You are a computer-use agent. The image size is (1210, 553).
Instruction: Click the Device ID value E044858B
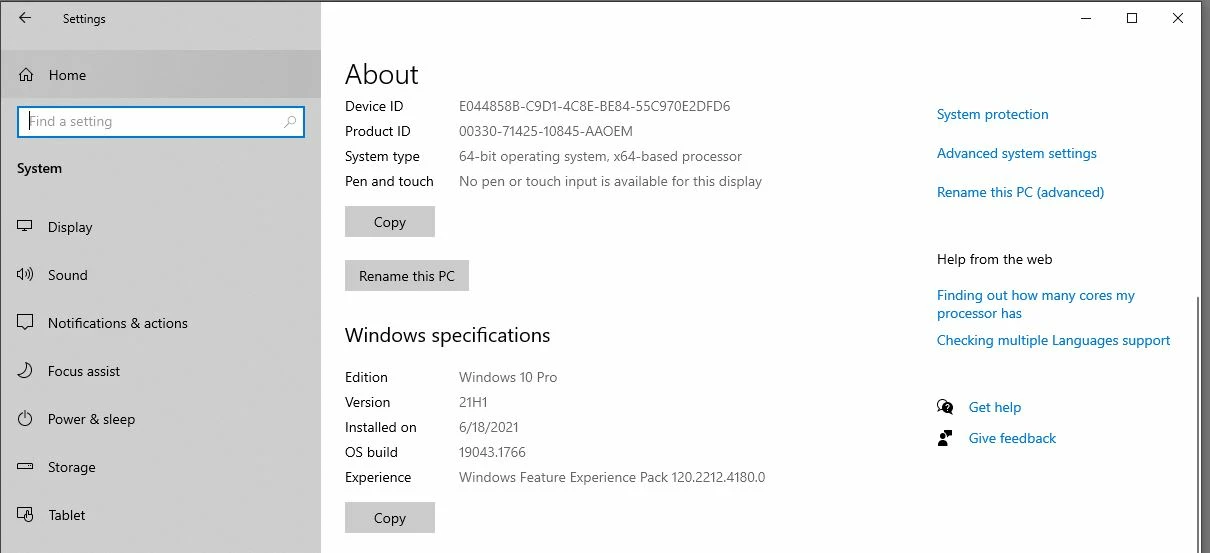click(595, 106)
